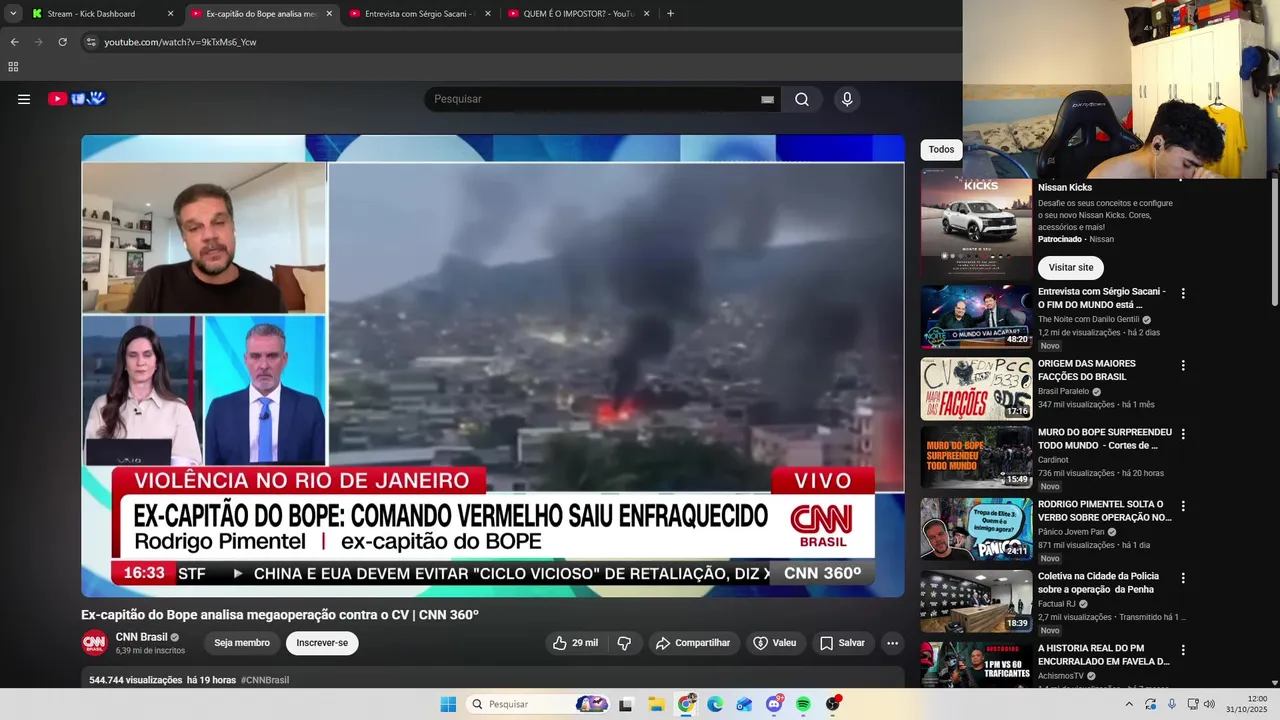
Task: Show hidden system tray icons chevron
Action: 1129,704
